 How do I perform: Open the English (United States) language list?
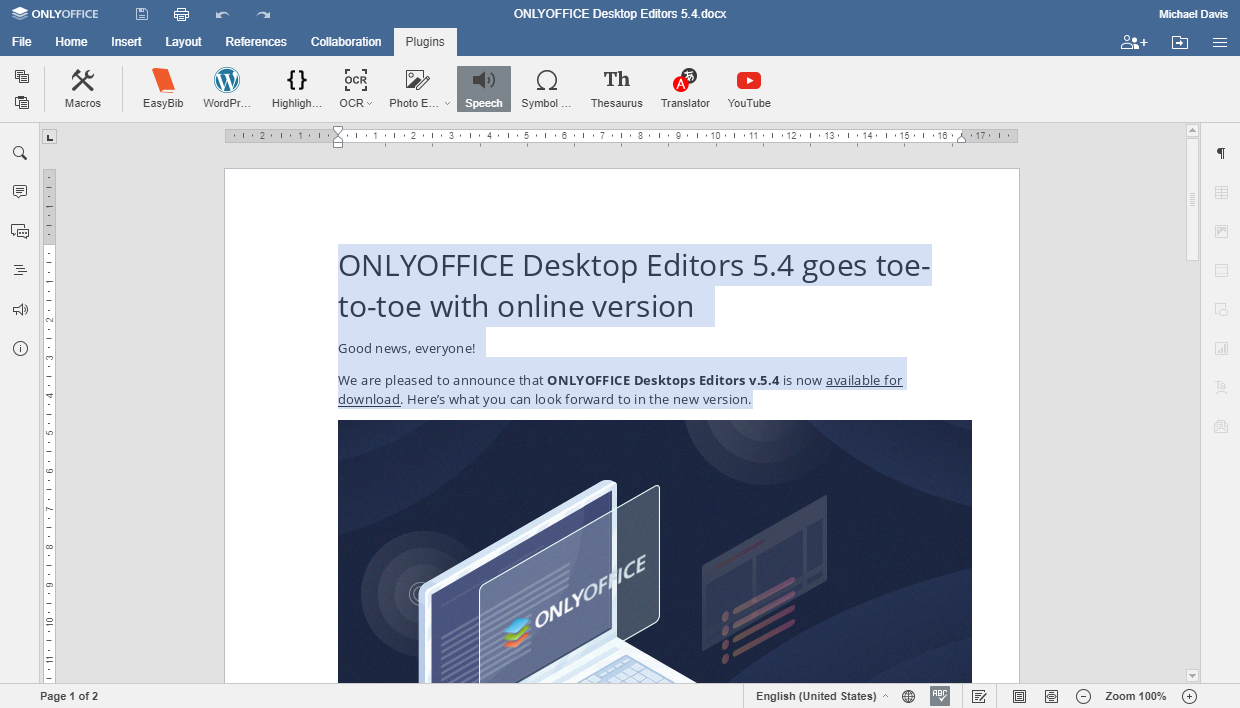click(822, 696)
